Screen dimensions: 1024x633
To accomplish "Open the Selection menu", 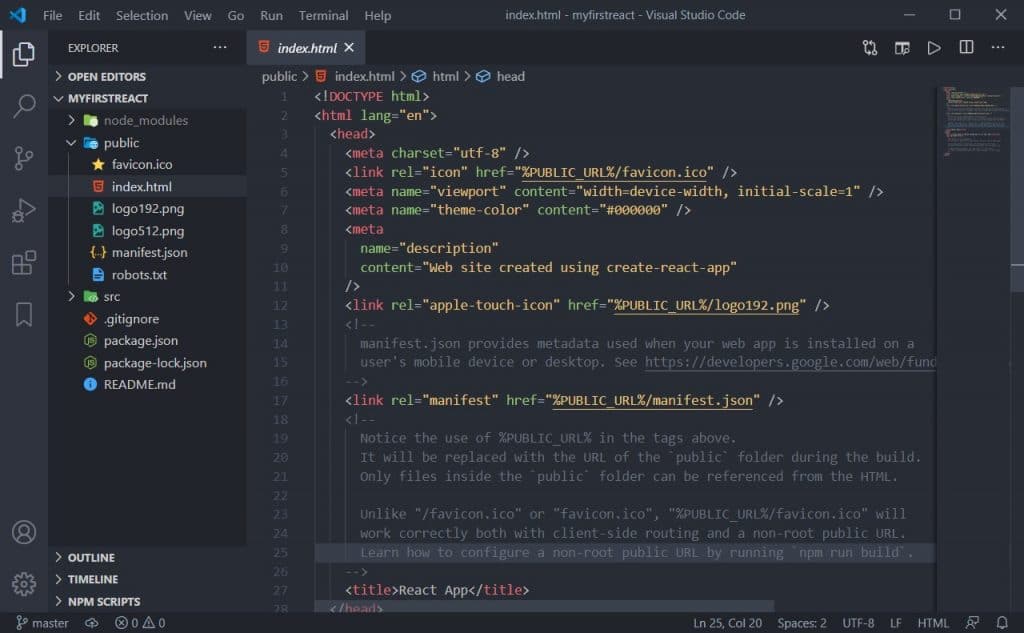I will coord(142,15).
